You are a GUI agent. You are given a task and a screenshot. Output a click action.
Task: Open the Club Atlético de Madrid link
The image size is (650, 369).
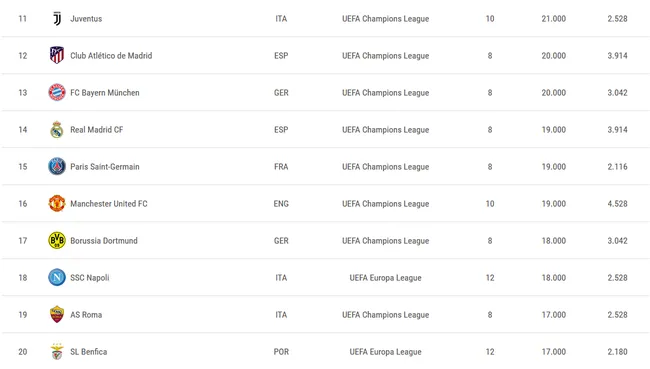111,56
